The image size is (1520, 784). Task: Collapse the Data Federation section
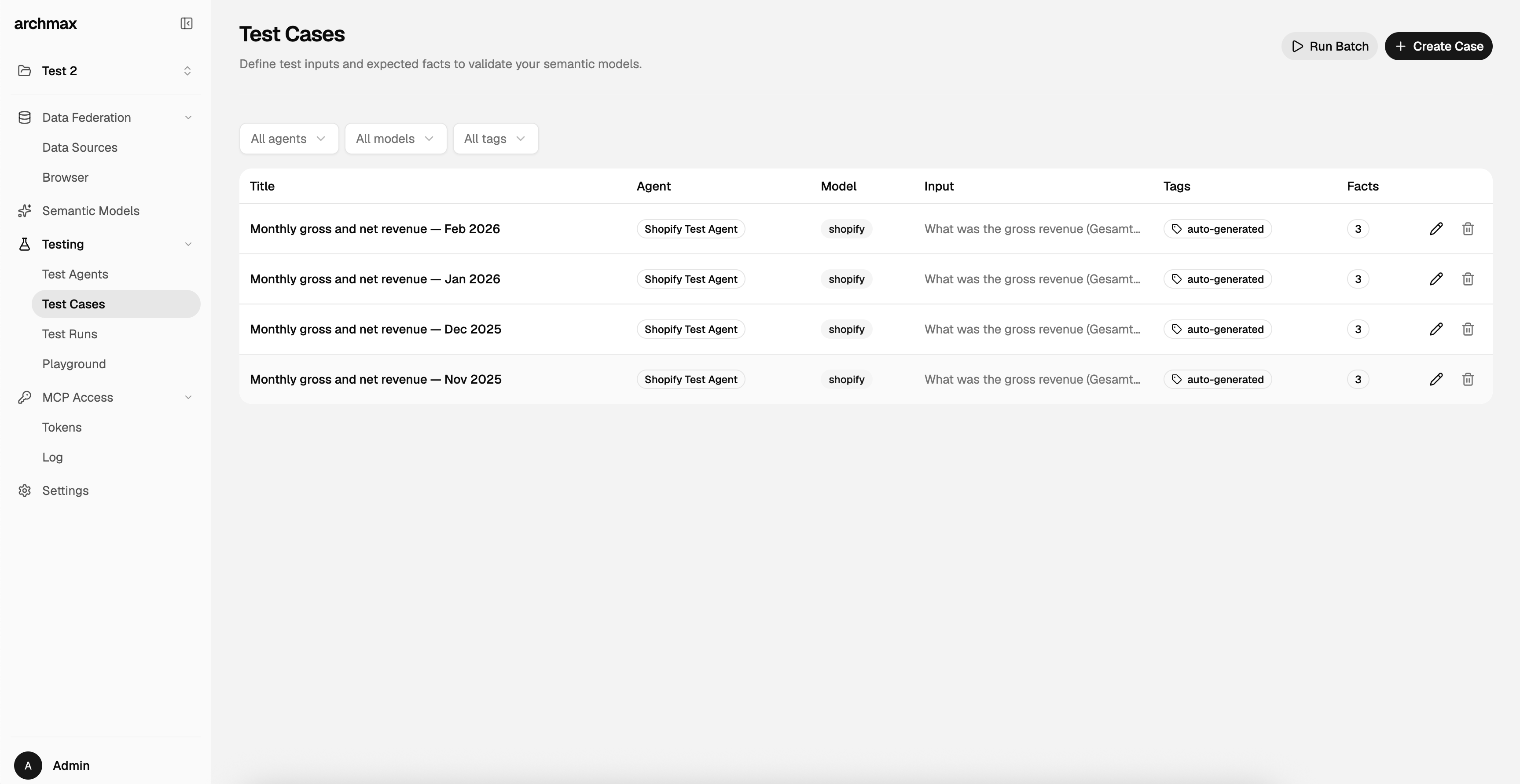pyautogui.click(x=187, y=117)
